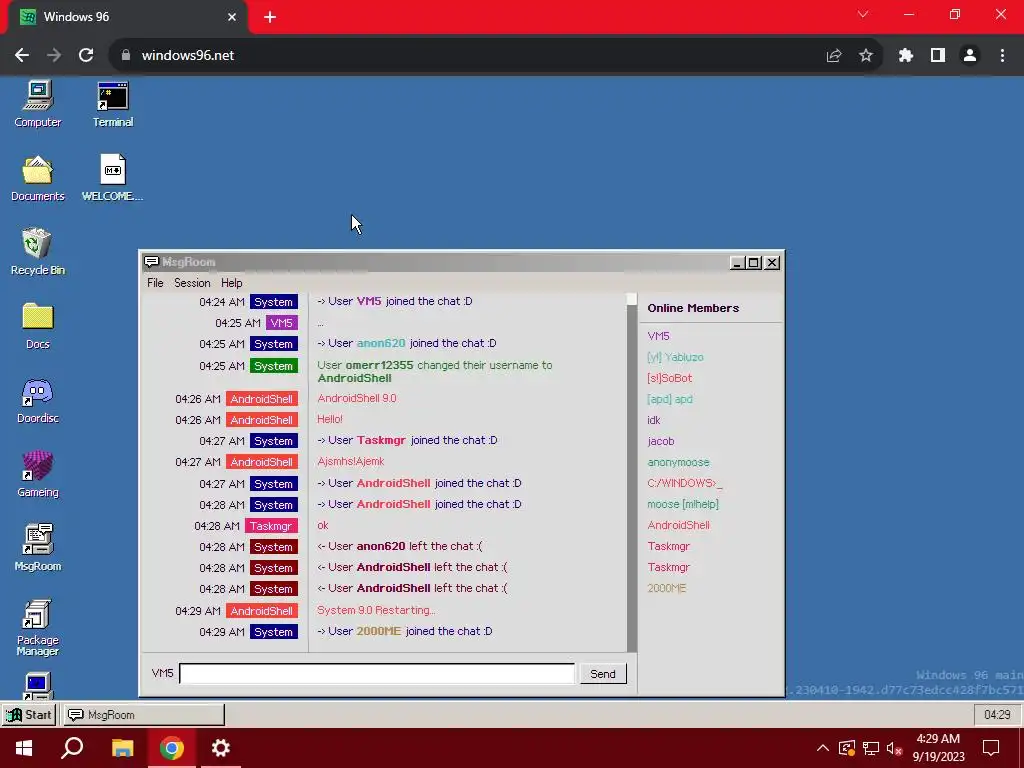The height and width of the screenshot is (768, 1024).
Task: Click the Send button
Action: tap(603, 673)
